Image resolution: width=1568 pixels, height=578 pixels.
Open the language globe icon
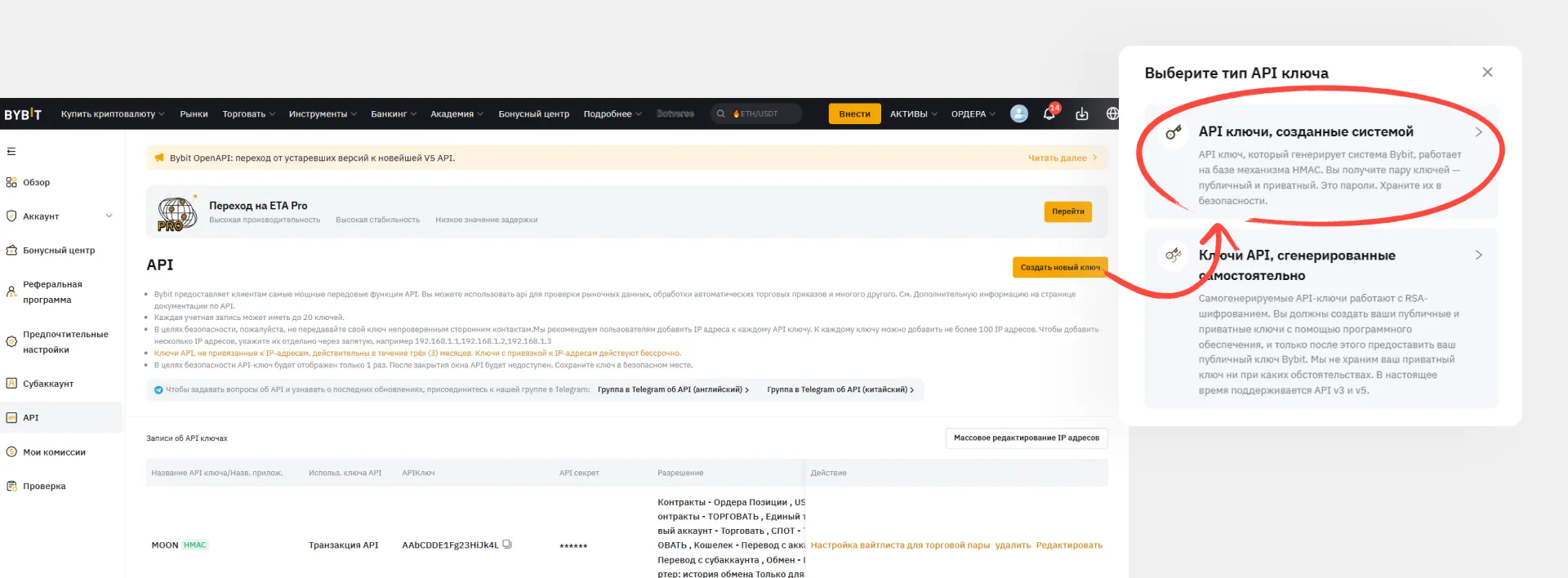click(x=1111, y=114)
